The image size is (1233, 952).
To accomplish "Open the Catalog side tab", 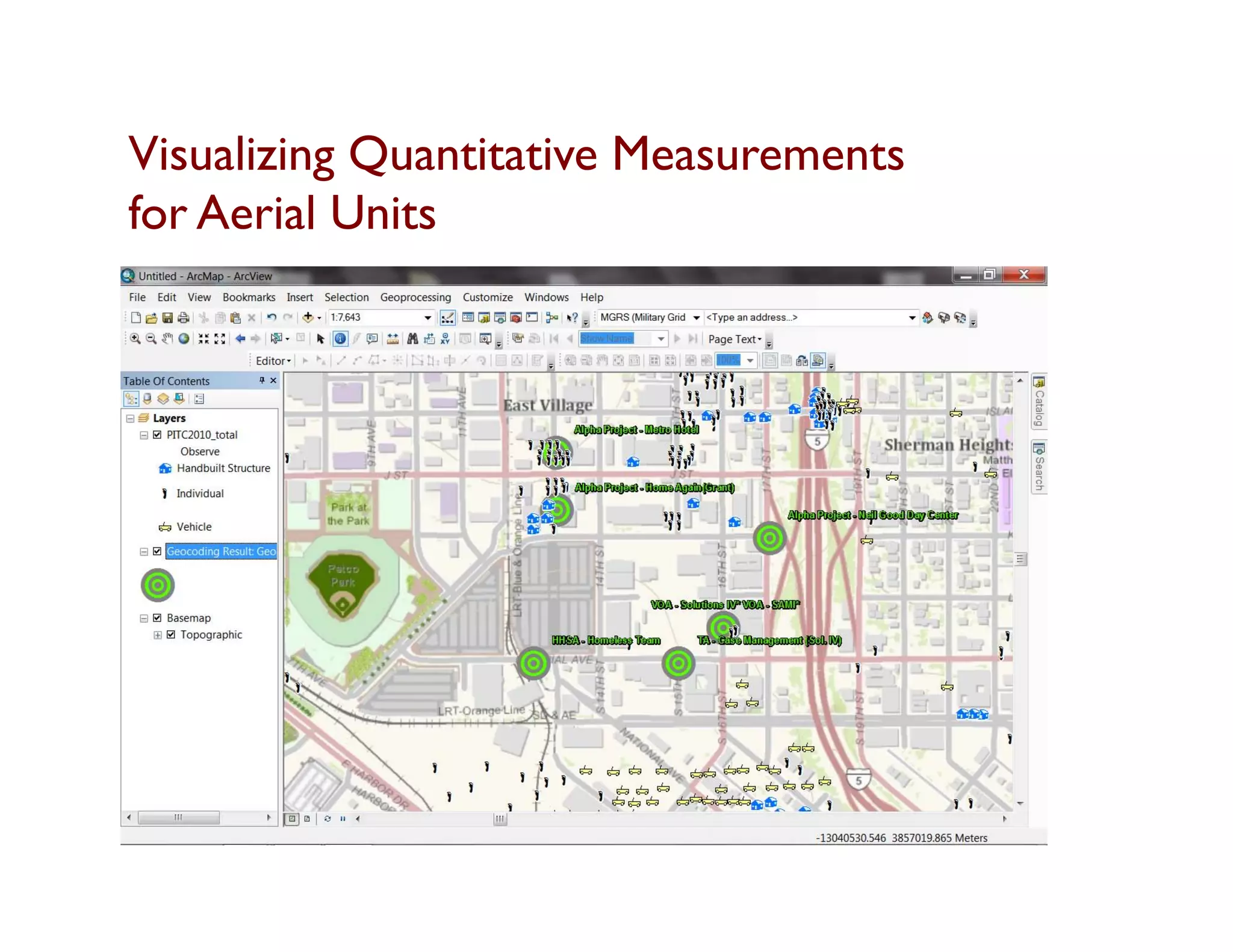I will click(1039, 401).
